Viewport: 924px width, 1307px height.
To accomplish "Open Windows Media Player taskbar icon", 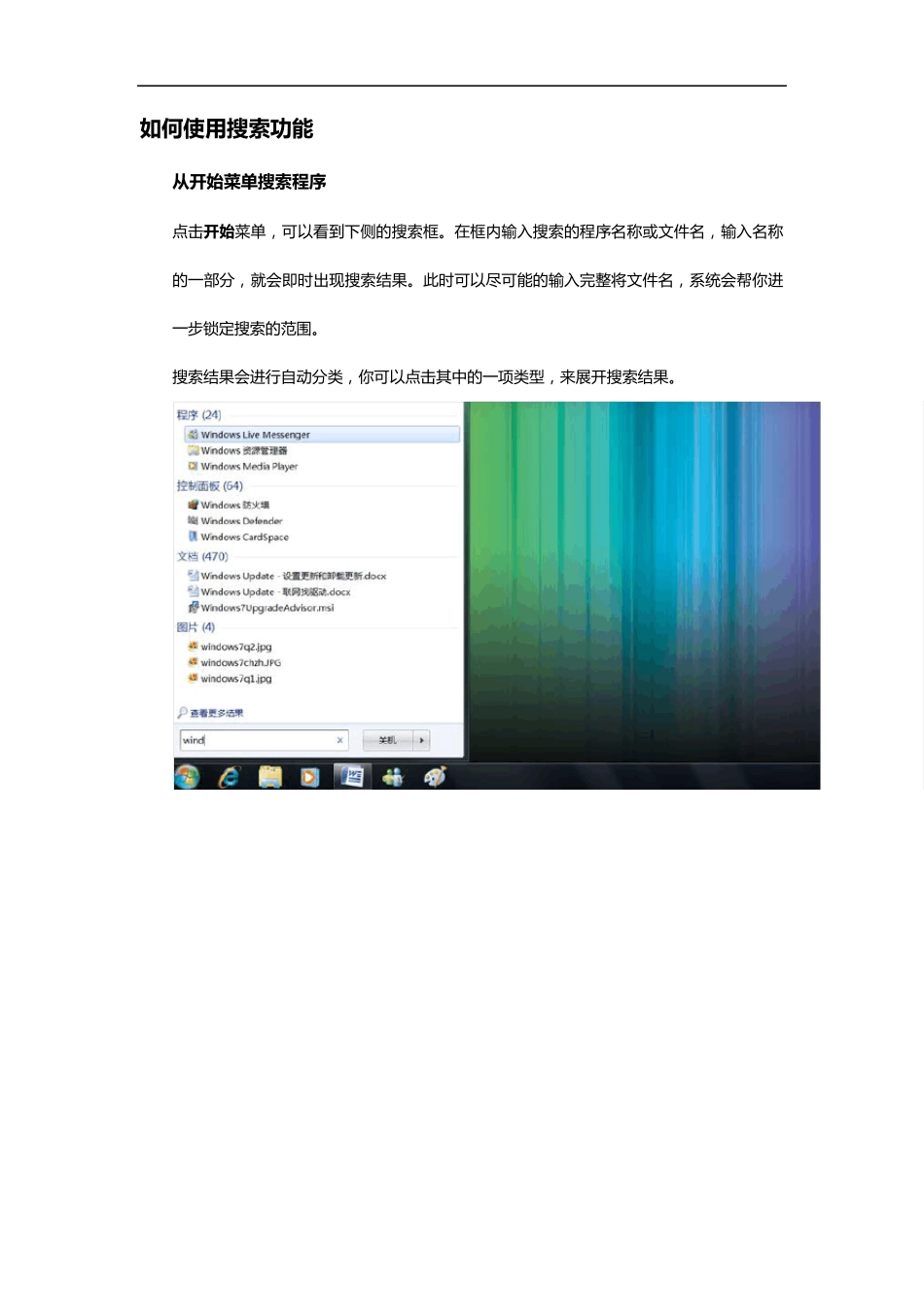I will [x=309, y=776].
